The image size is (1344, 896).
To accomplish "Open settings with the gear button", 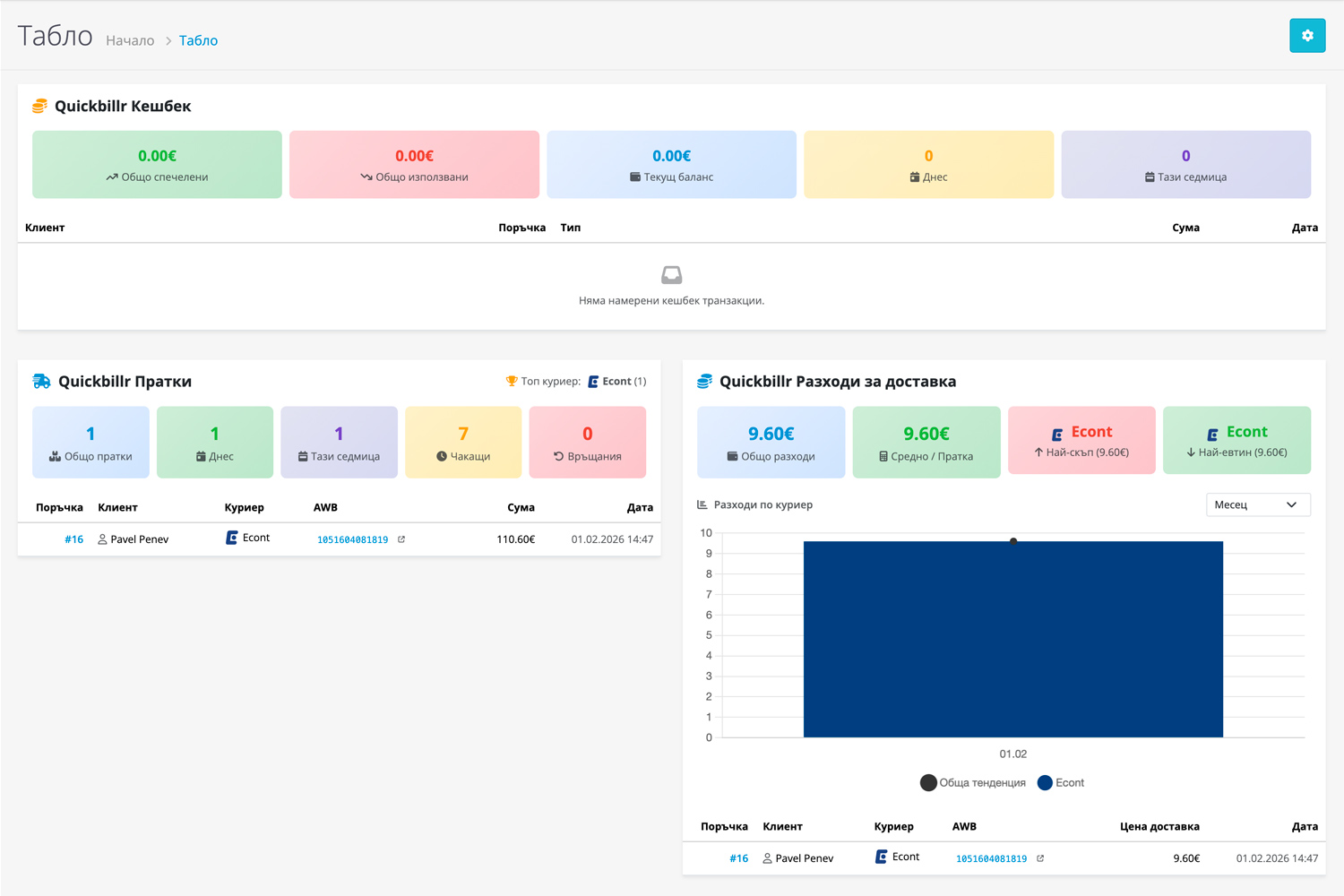I will (x=1307, y=36).
